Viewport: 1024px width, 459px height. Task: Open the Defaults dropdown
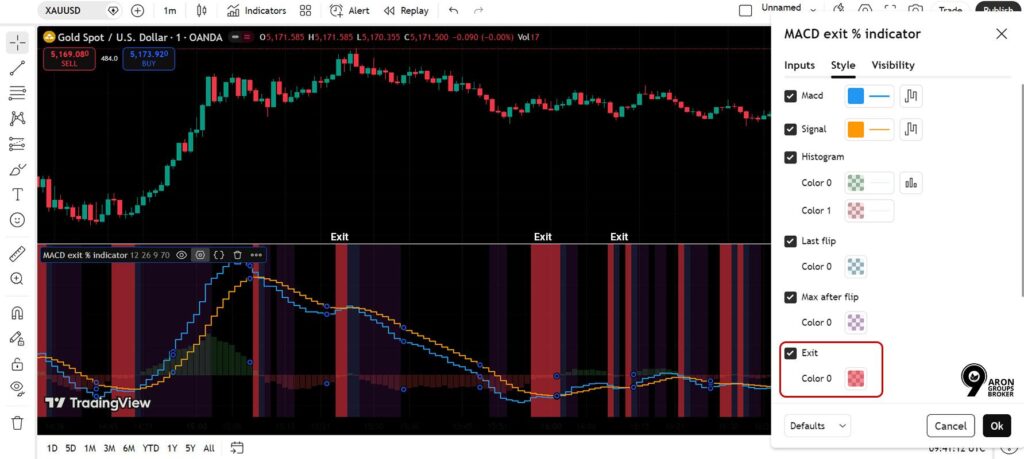[x=817, y=426]
